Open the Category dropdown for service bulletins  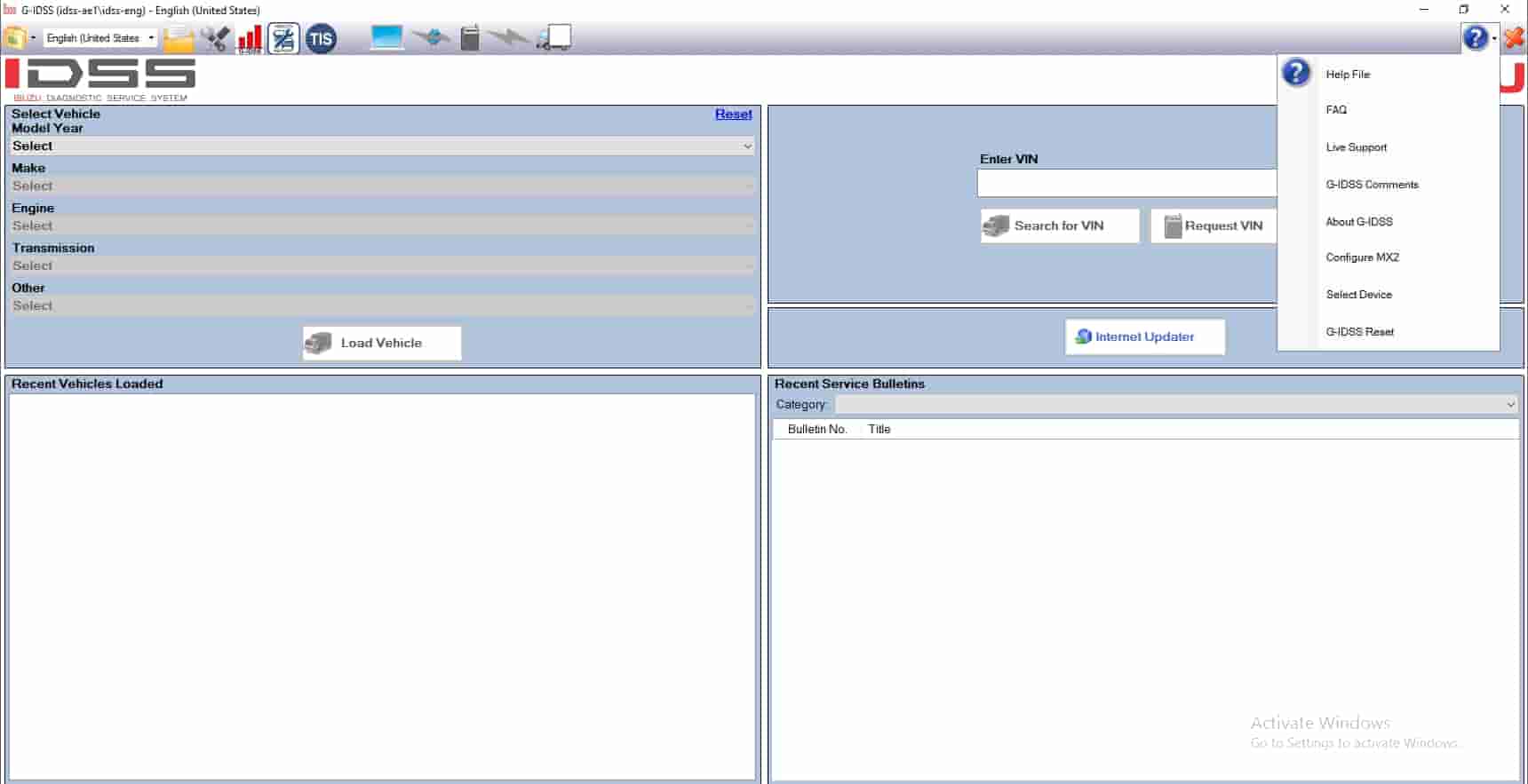pyautogui.click(x=1176, y=405)
